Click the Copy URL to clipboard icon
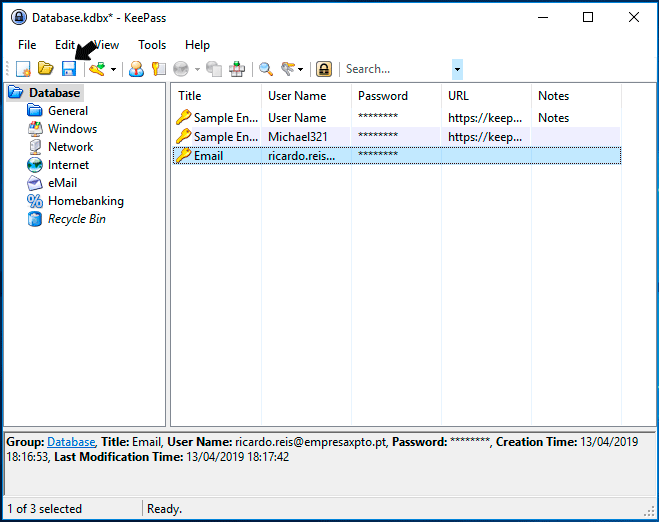 [x=214, y=69]
